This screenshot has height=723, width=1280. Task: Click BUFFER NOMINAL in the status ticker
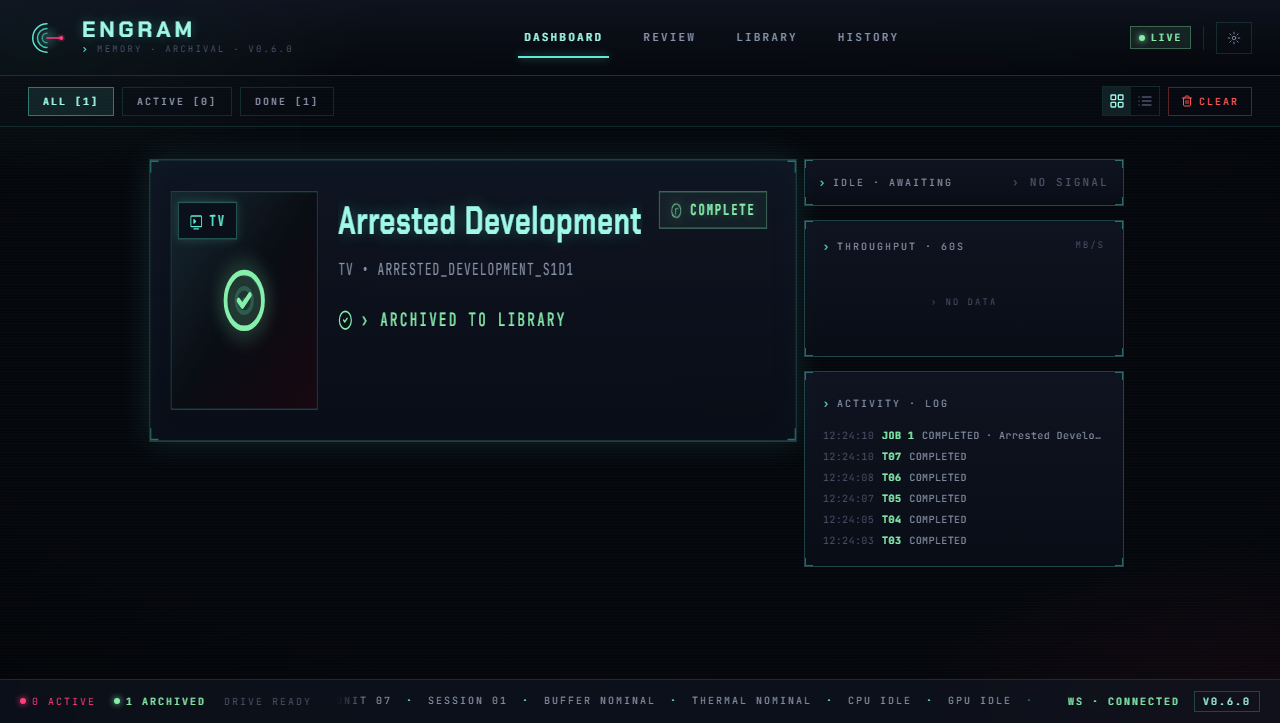[600, 701]
